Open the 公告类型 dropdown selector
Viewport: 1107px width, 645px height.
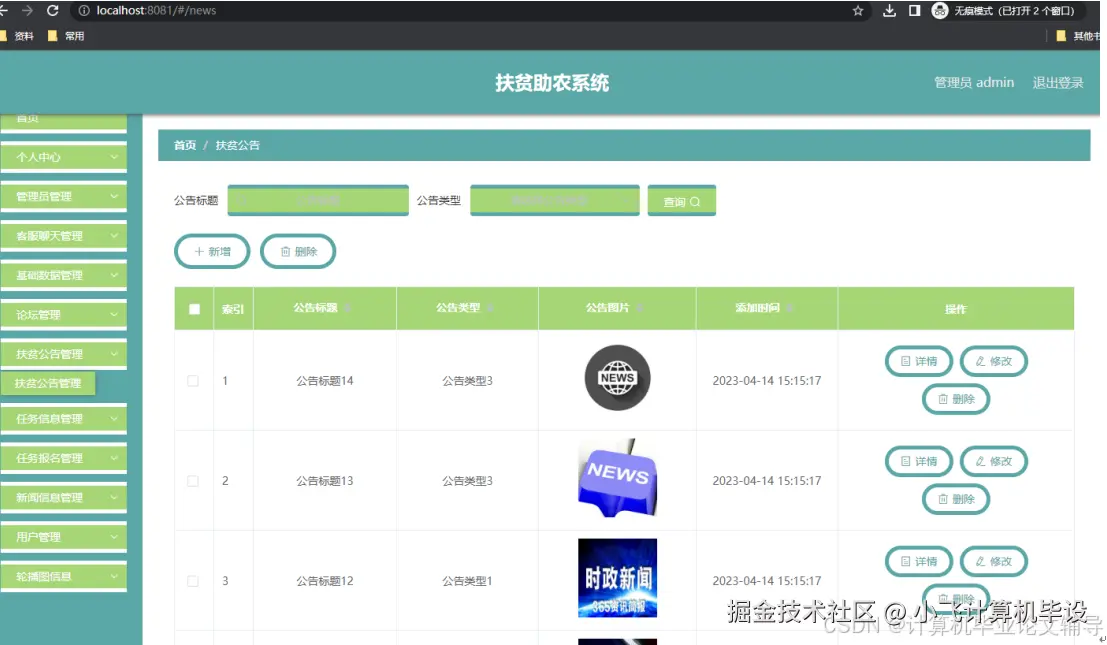555,200
